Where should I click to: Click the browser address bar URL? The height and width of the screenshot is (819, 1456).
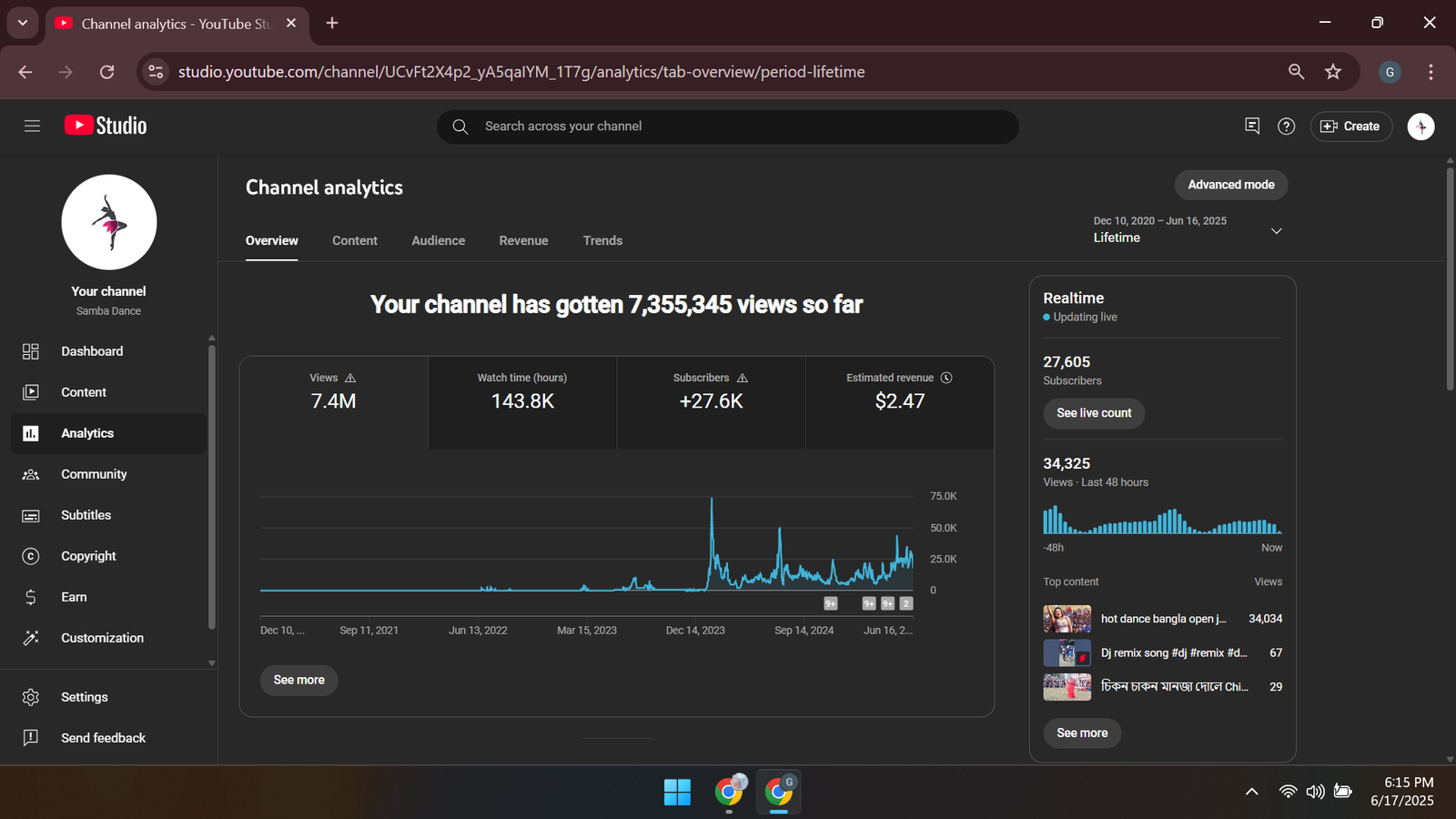click(521, 72)
